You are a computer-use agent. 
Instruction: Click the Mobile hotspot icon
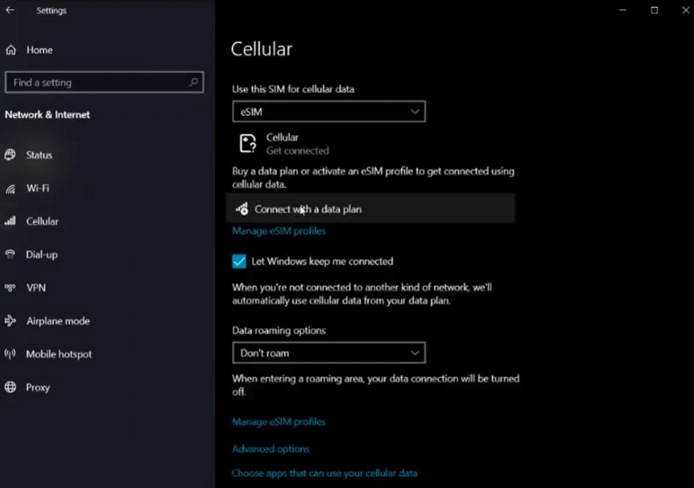point(10,354)
